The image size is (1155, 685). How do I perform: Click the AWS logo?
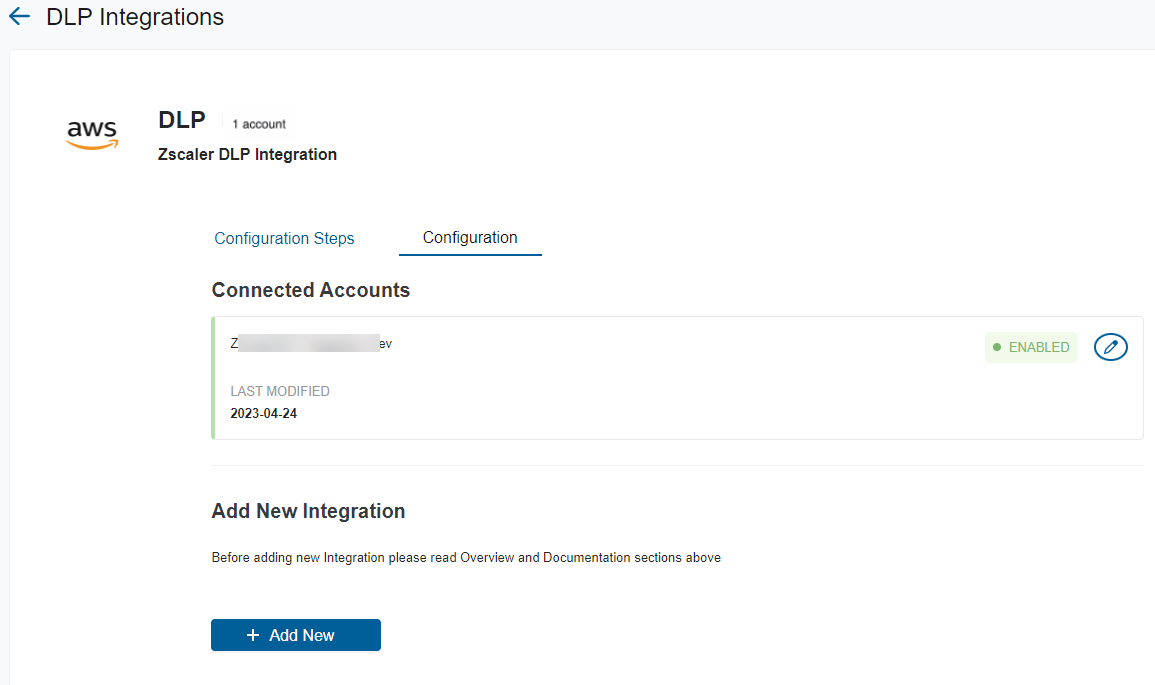(x=92, y=135)
